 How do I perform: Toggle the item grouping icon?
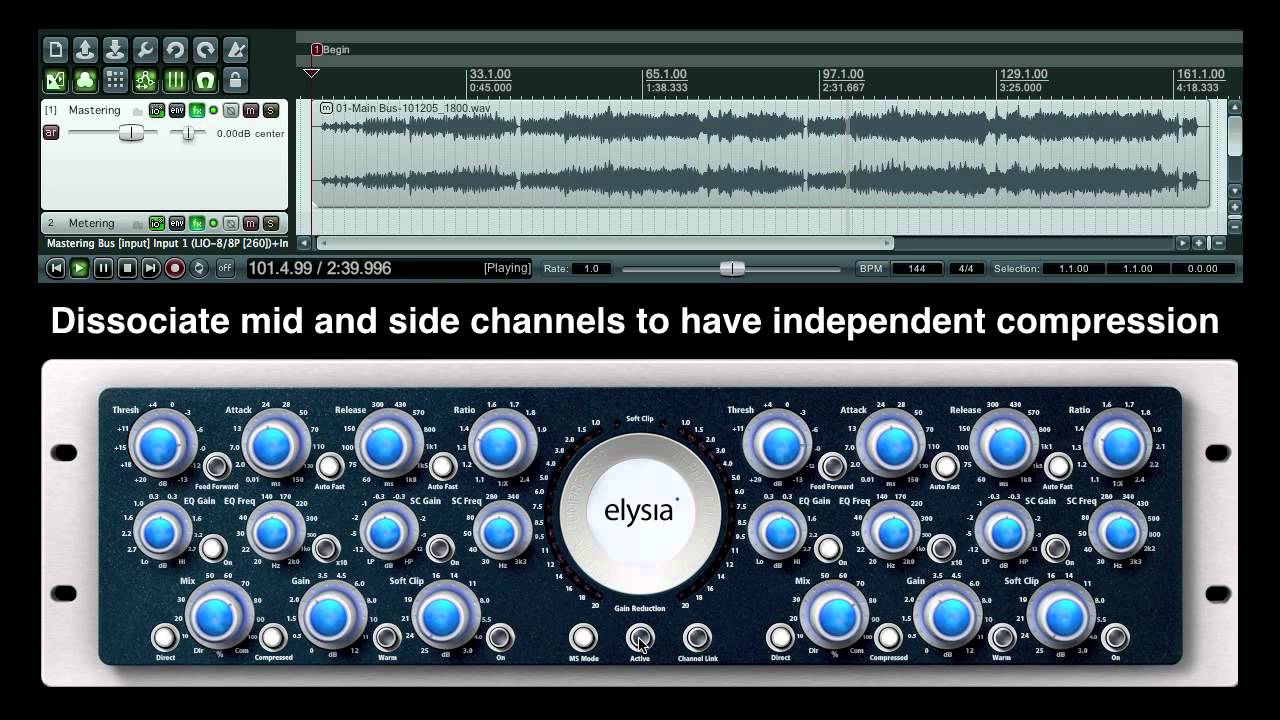tap(86, 80)
